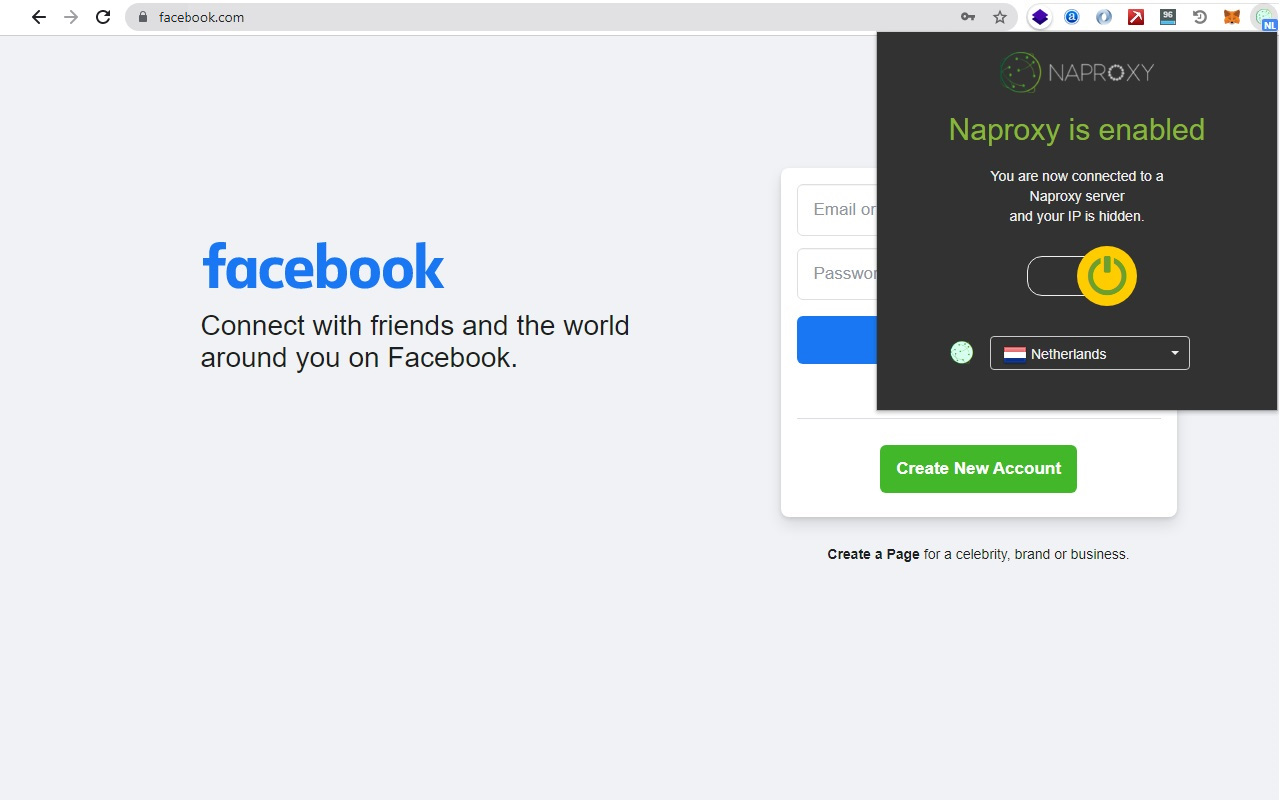Image resolution: width=1280 pixels, height=800 pixels.
Task: Open the history clock extension
Action: tap(1200, 17)
